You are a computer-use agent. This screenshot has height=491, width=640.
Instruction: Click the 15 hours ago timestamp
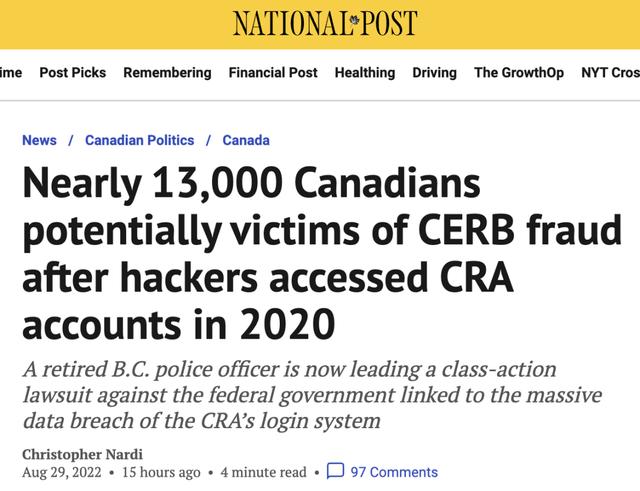159,472
